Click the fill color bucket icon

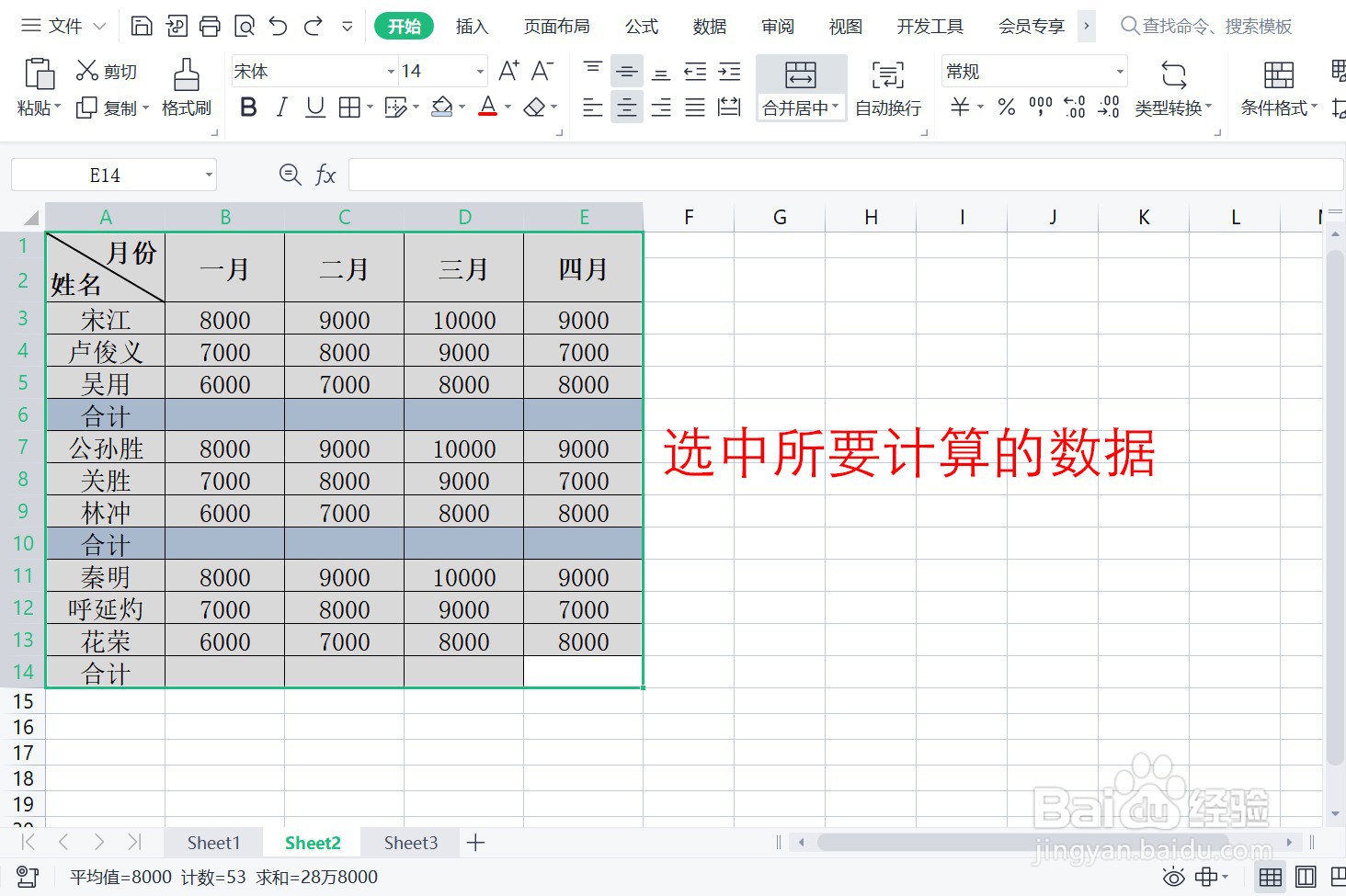tap(442, 108)
